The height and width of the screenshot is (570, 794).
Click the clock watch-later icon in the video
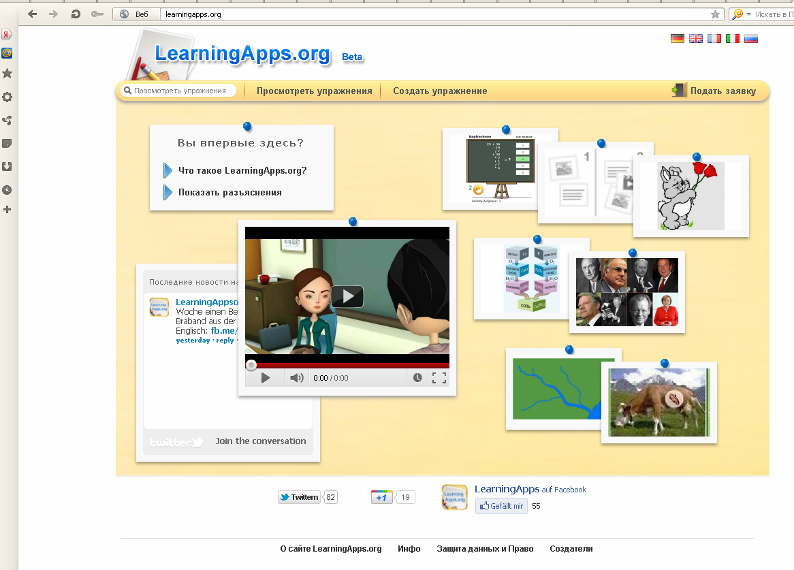[417, 378]
